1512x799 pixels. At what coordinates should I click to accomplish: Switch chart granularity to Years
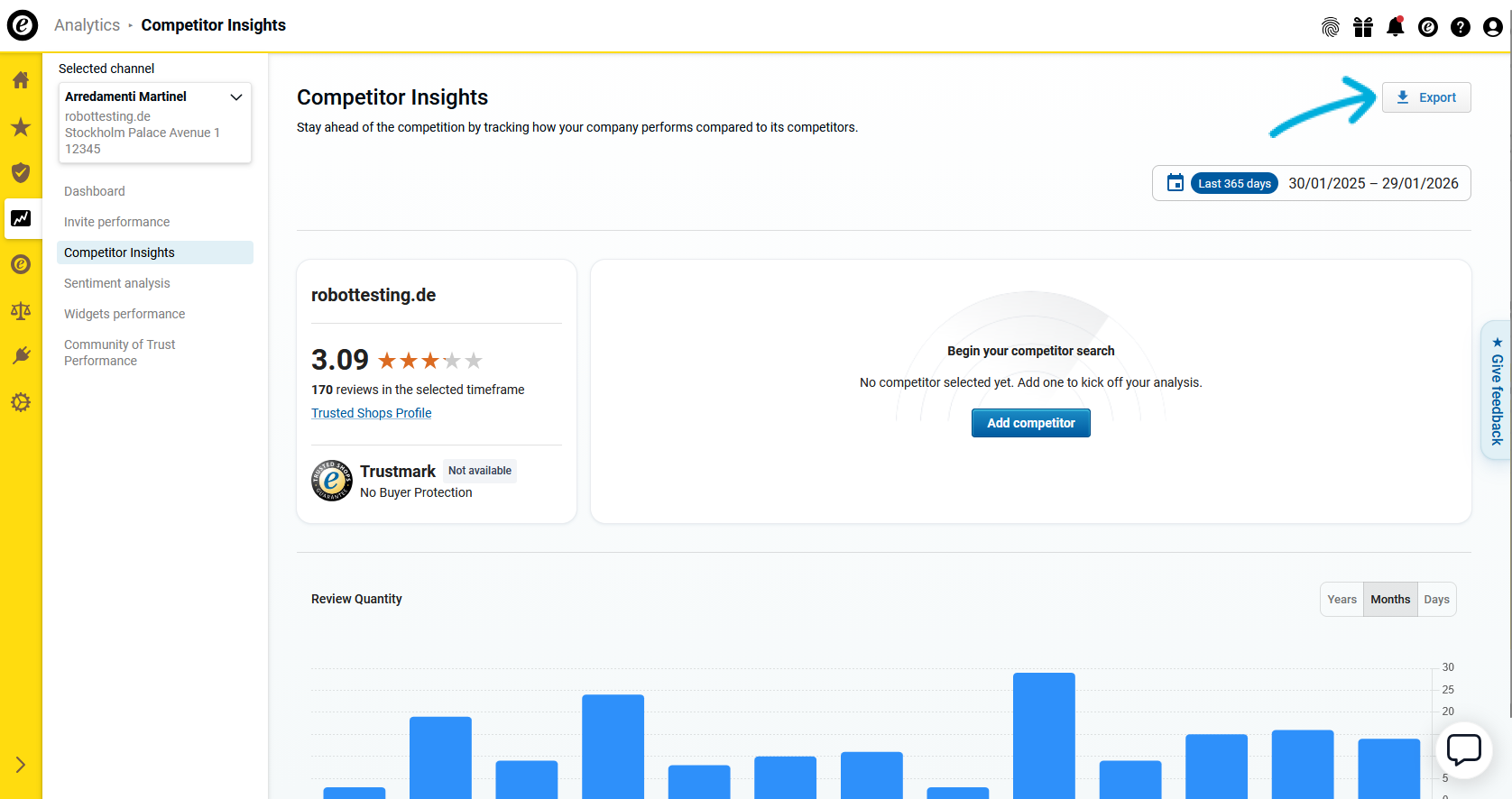coord(1341,600)
